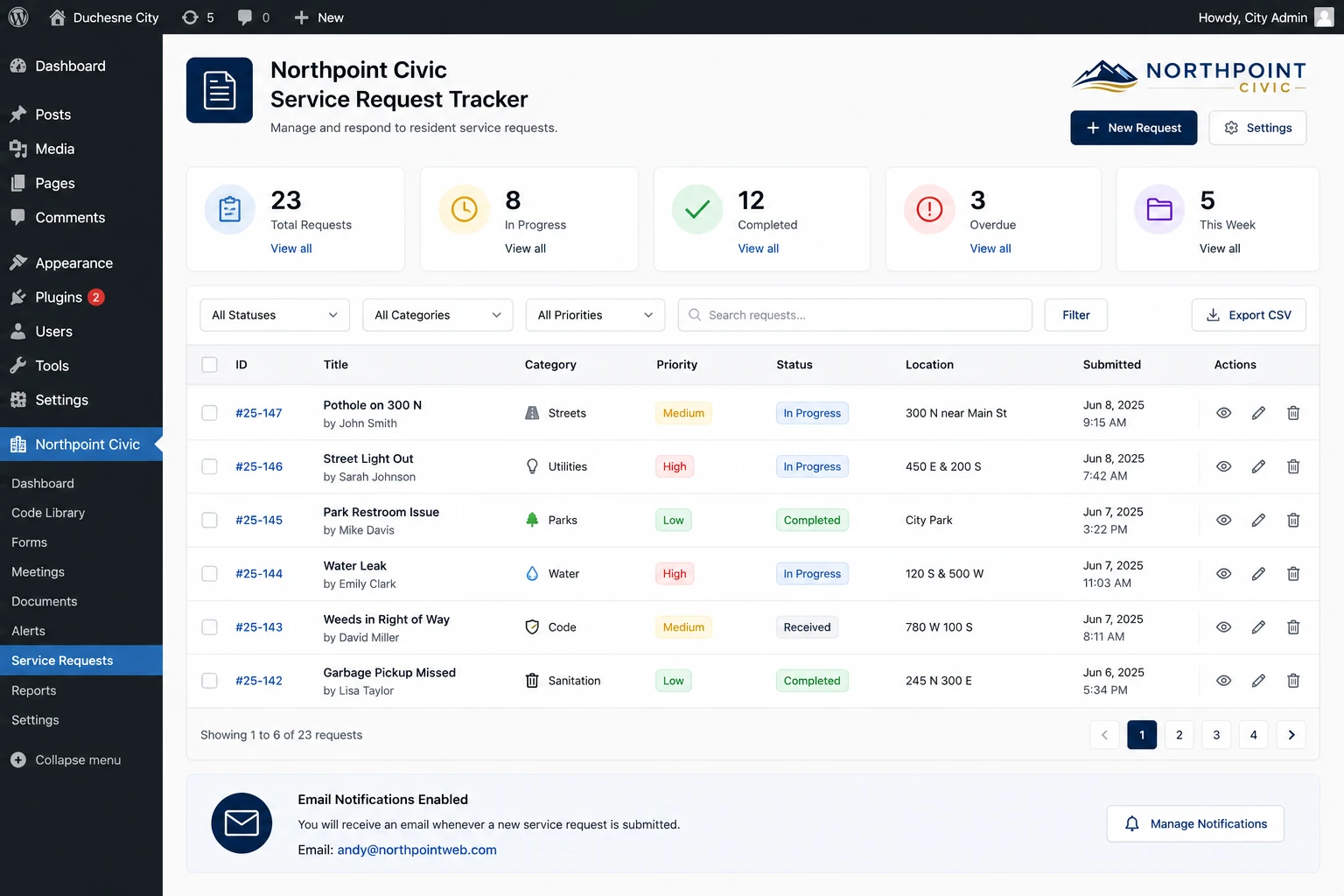
Task: Click the red Overdue alert icon
Action: (x=929, y=209)
